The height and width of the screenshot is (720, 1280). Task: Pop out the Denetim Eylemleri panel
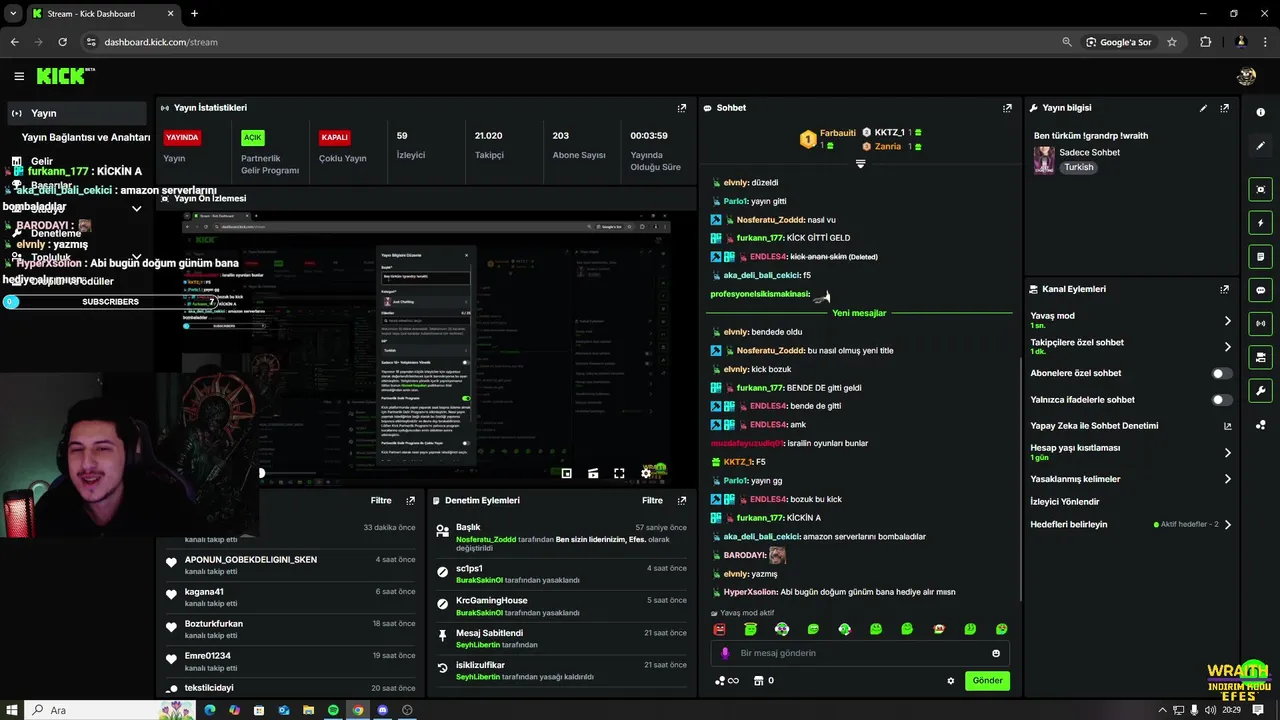(682, 500)
